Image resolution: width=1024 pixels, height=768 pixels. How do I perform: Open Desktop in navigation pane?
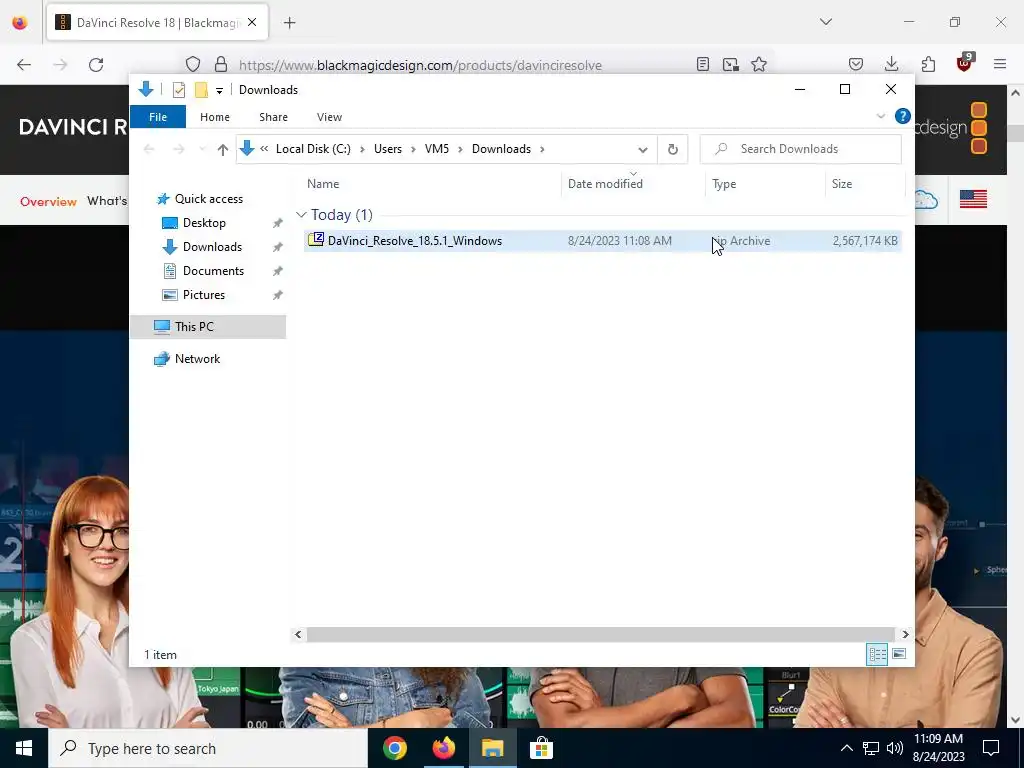204,223
